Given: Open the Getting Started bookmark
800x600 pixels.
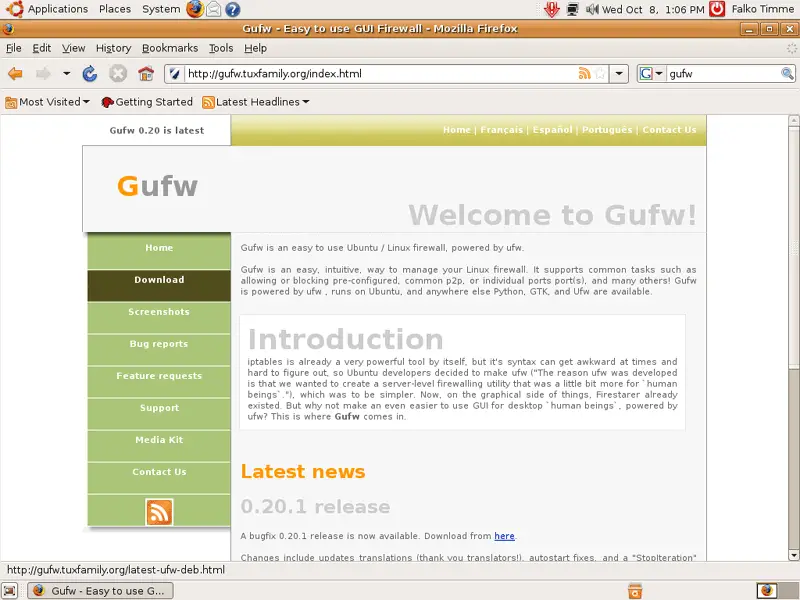Looking at the screenshot, I should tap(147, 102).
